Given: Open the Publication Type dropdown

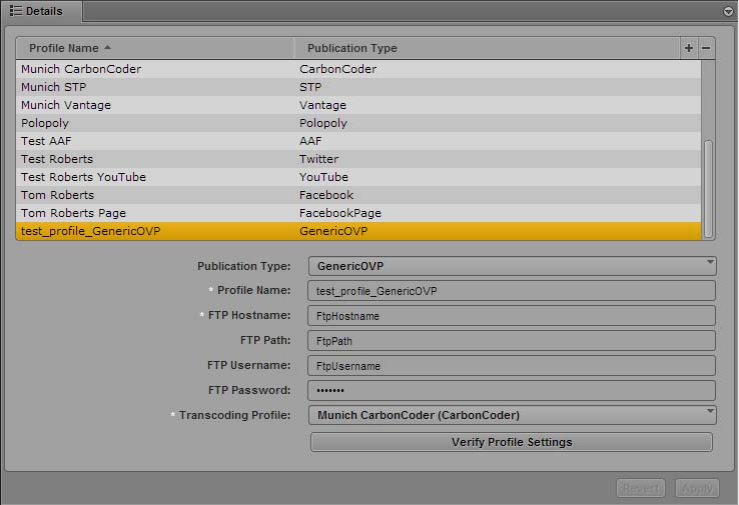Looking at the screenshot, I should click(x=512, y=266).
